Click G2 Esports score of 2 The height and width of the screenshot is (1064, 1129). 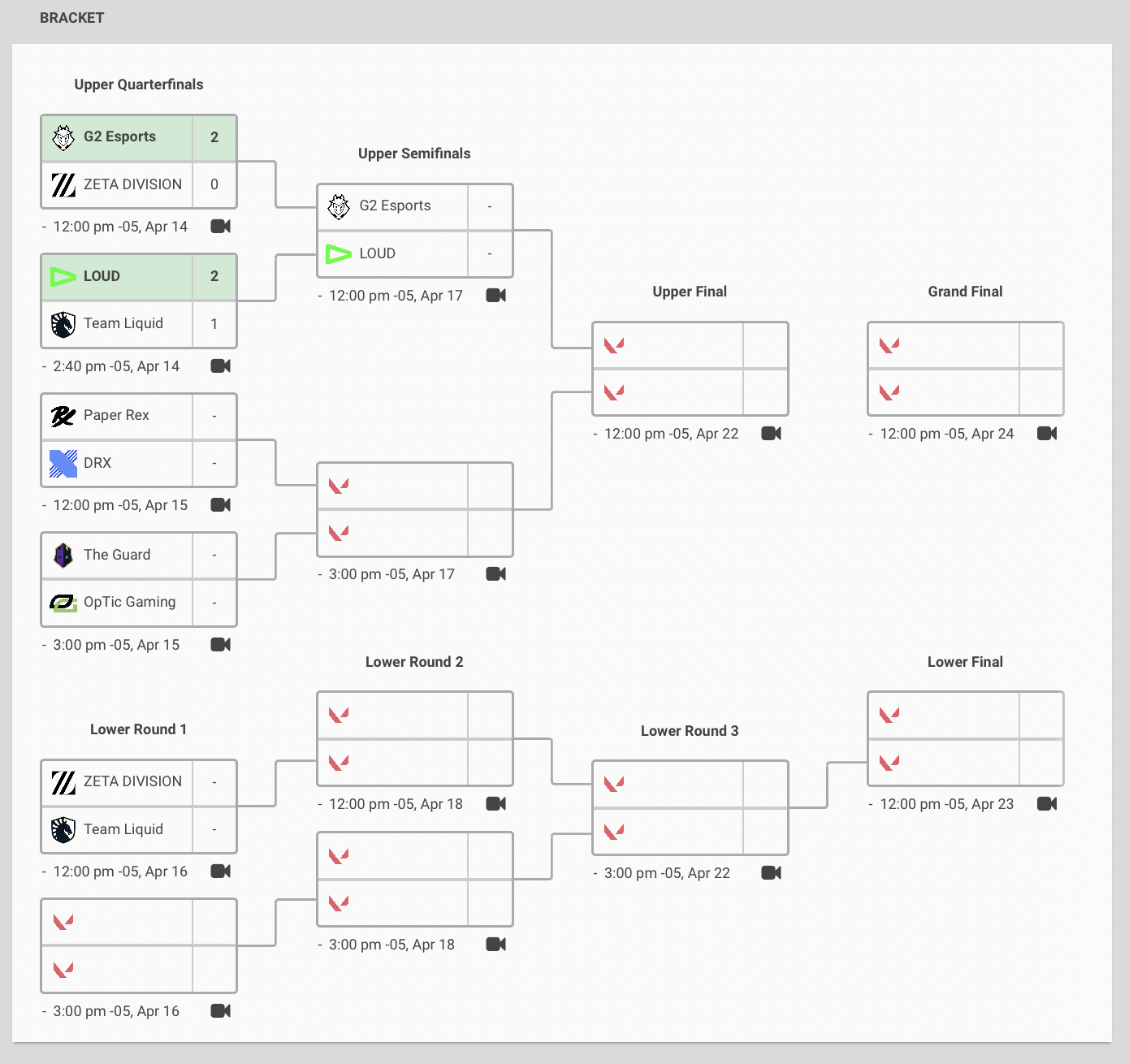coord(214,137)
